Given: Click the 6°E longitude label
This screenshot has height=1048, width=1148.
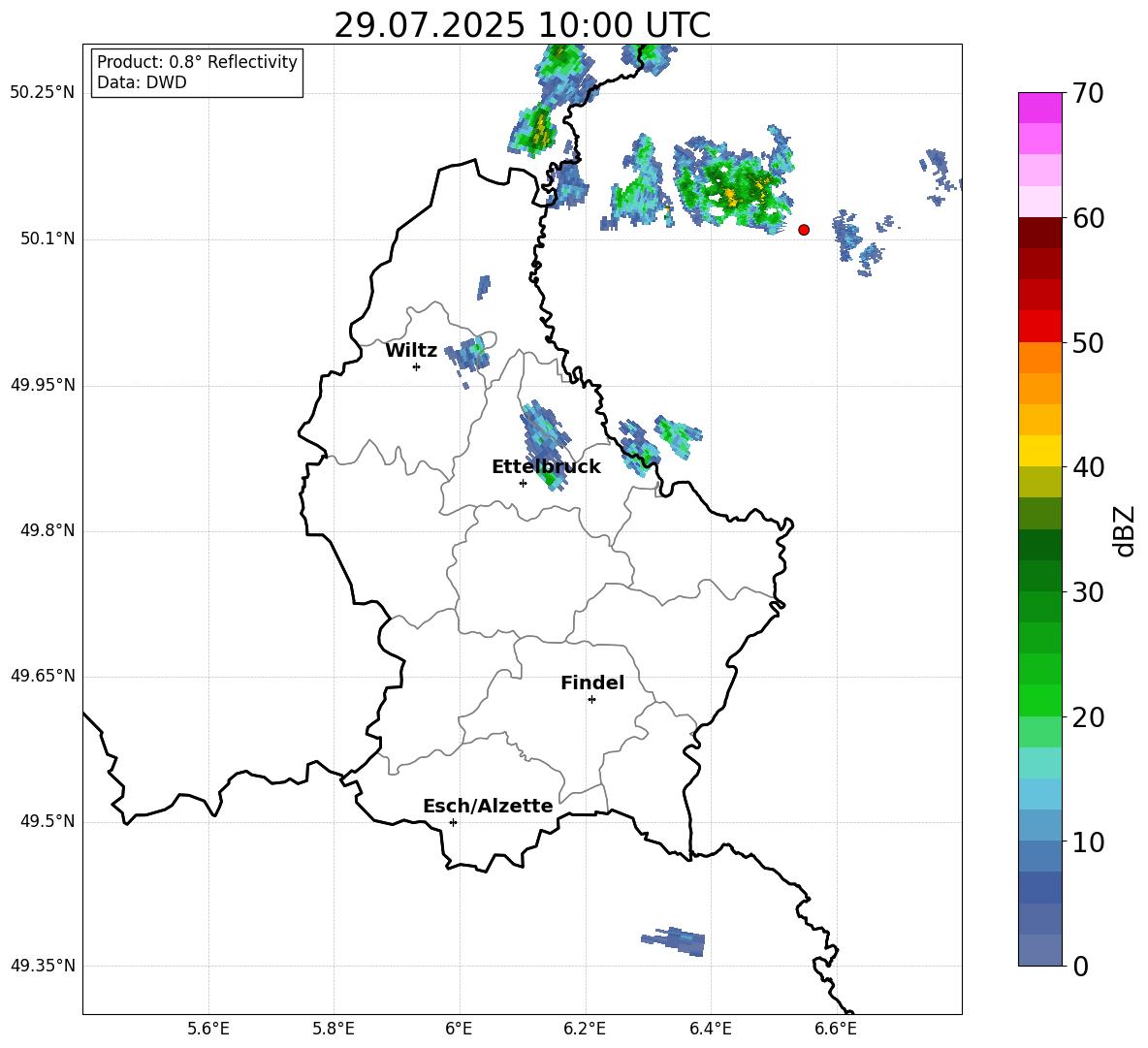Looking at the screenshot, I should coord(459,1029).
